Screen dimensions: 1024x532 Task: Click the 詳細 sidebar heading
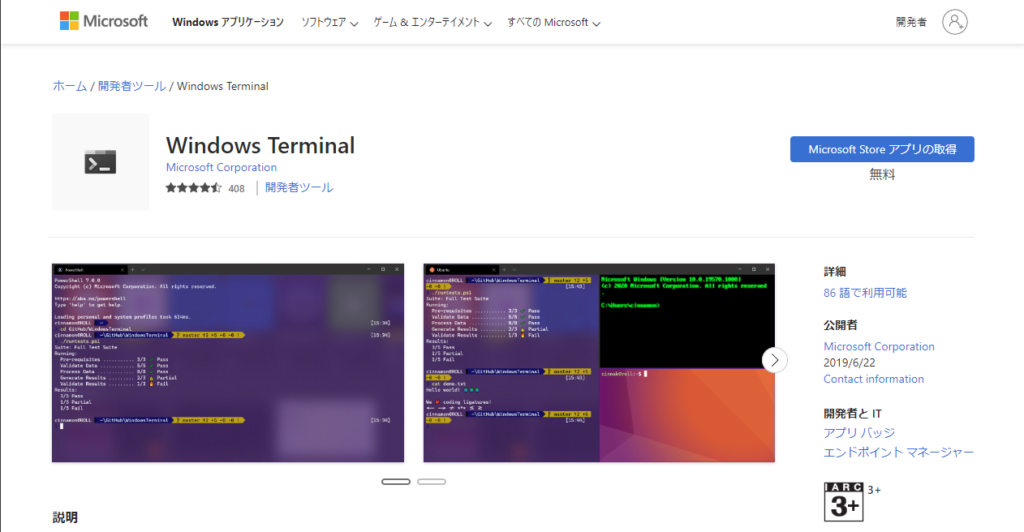click(835, 272)
